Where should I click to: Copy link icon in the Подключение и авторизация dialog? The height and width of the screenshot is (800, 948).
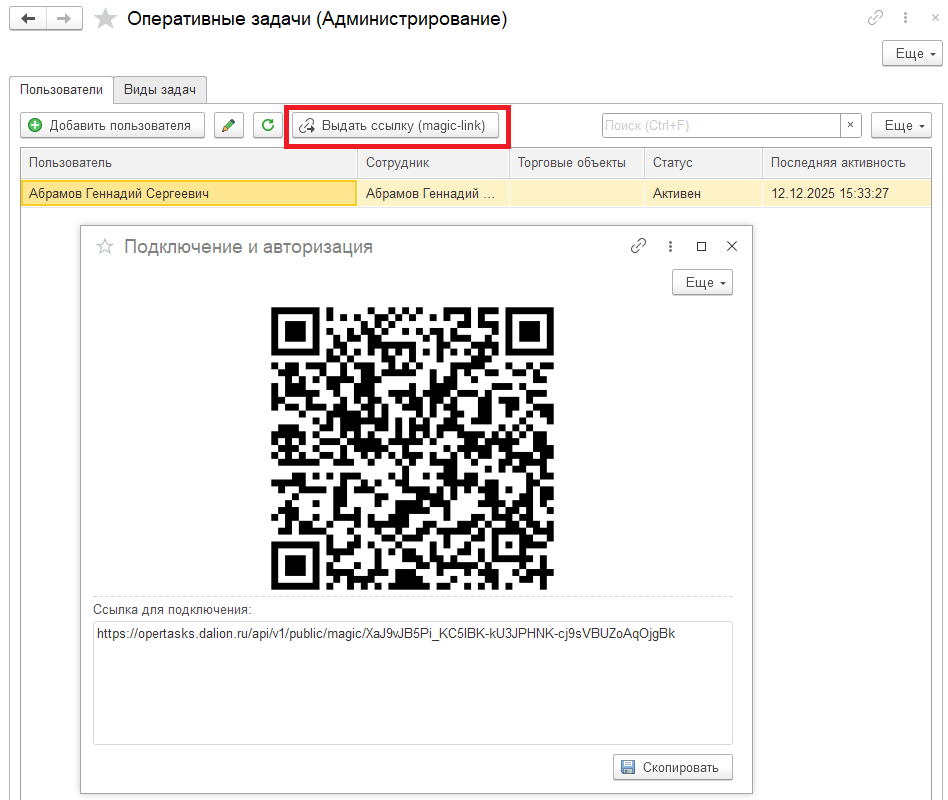[638, 246]
